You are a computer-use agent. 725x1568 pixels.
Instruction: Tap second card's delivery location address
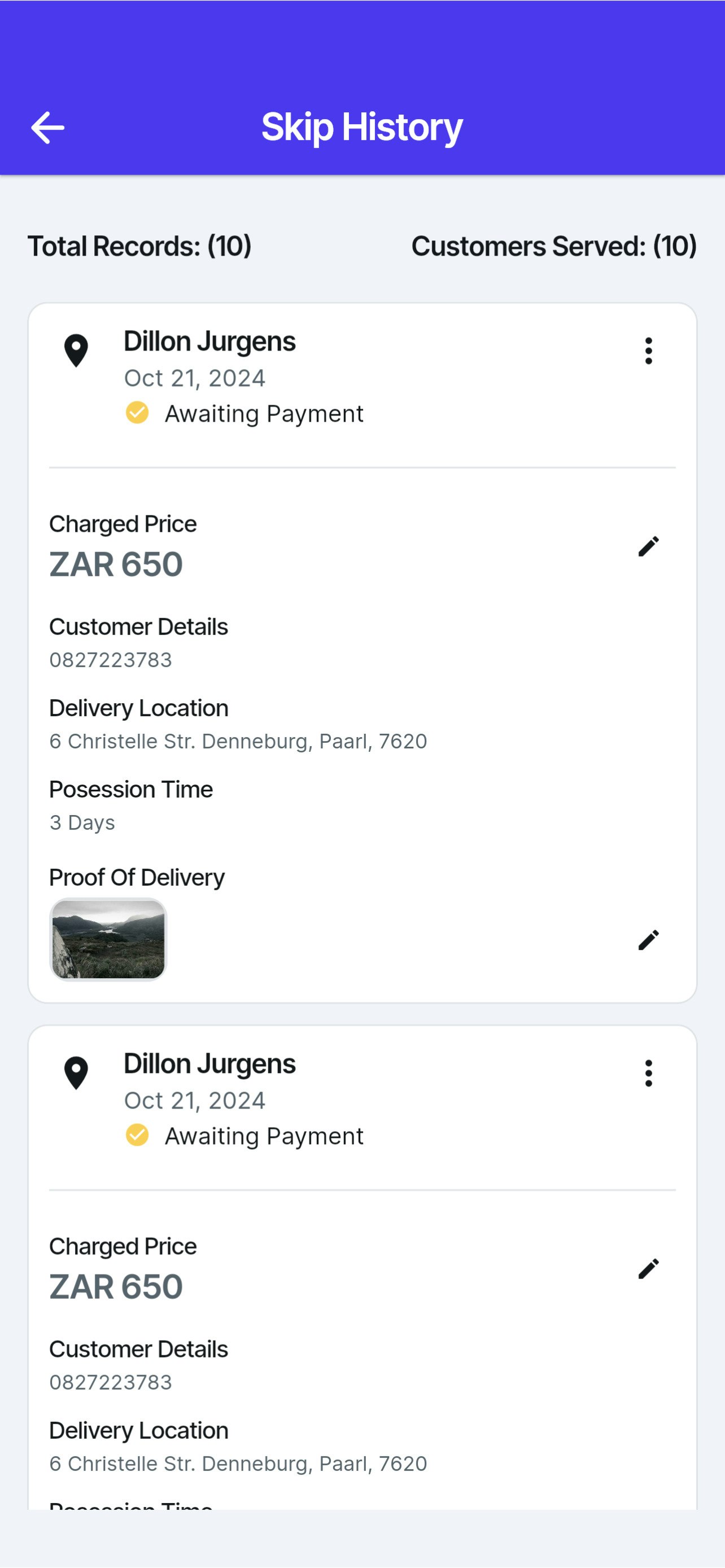pyautogui.click(x=238, y=1464)
